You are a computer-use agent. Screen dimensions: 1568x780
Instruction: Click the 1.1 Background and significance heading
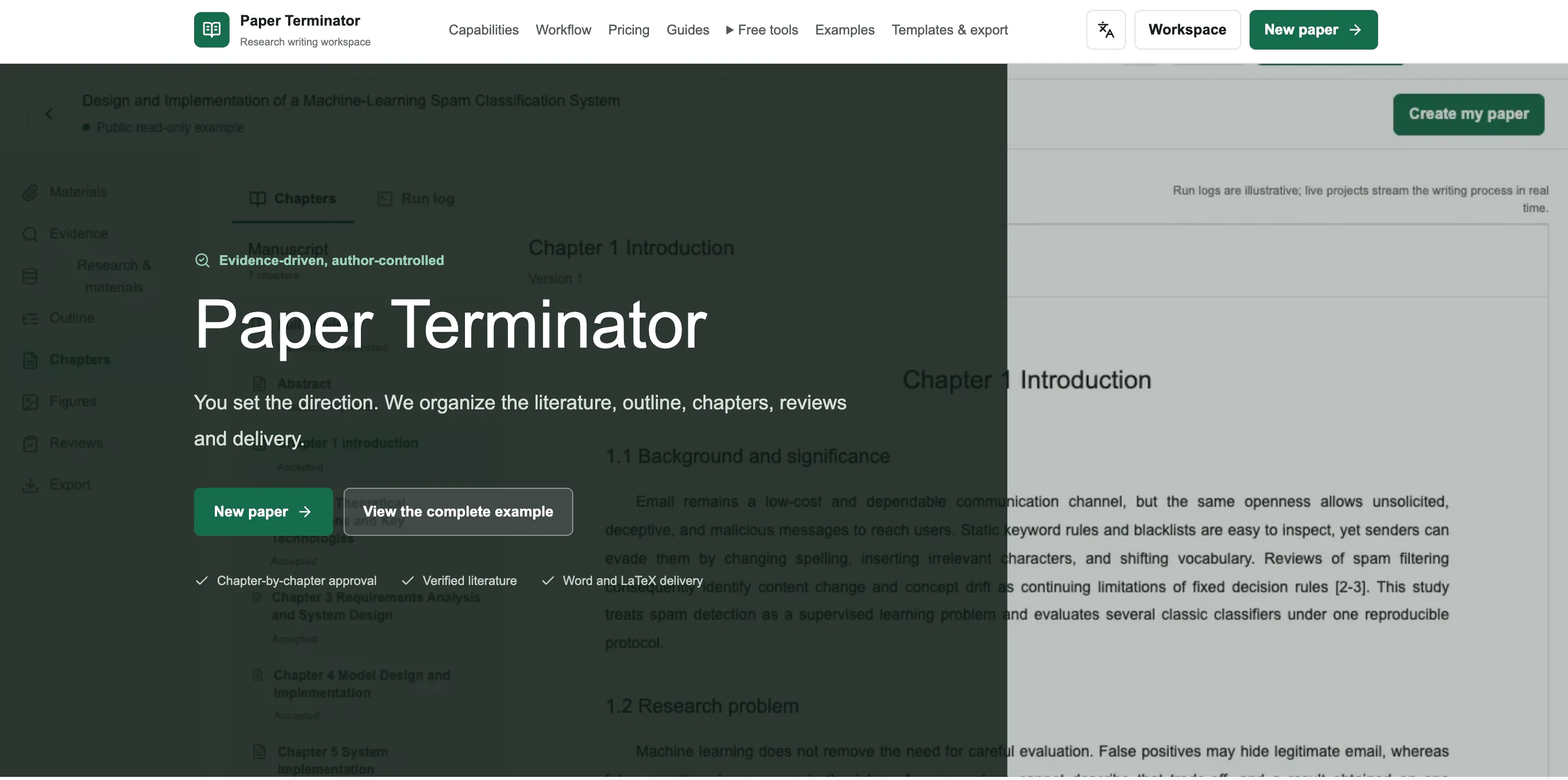[747, 456]
